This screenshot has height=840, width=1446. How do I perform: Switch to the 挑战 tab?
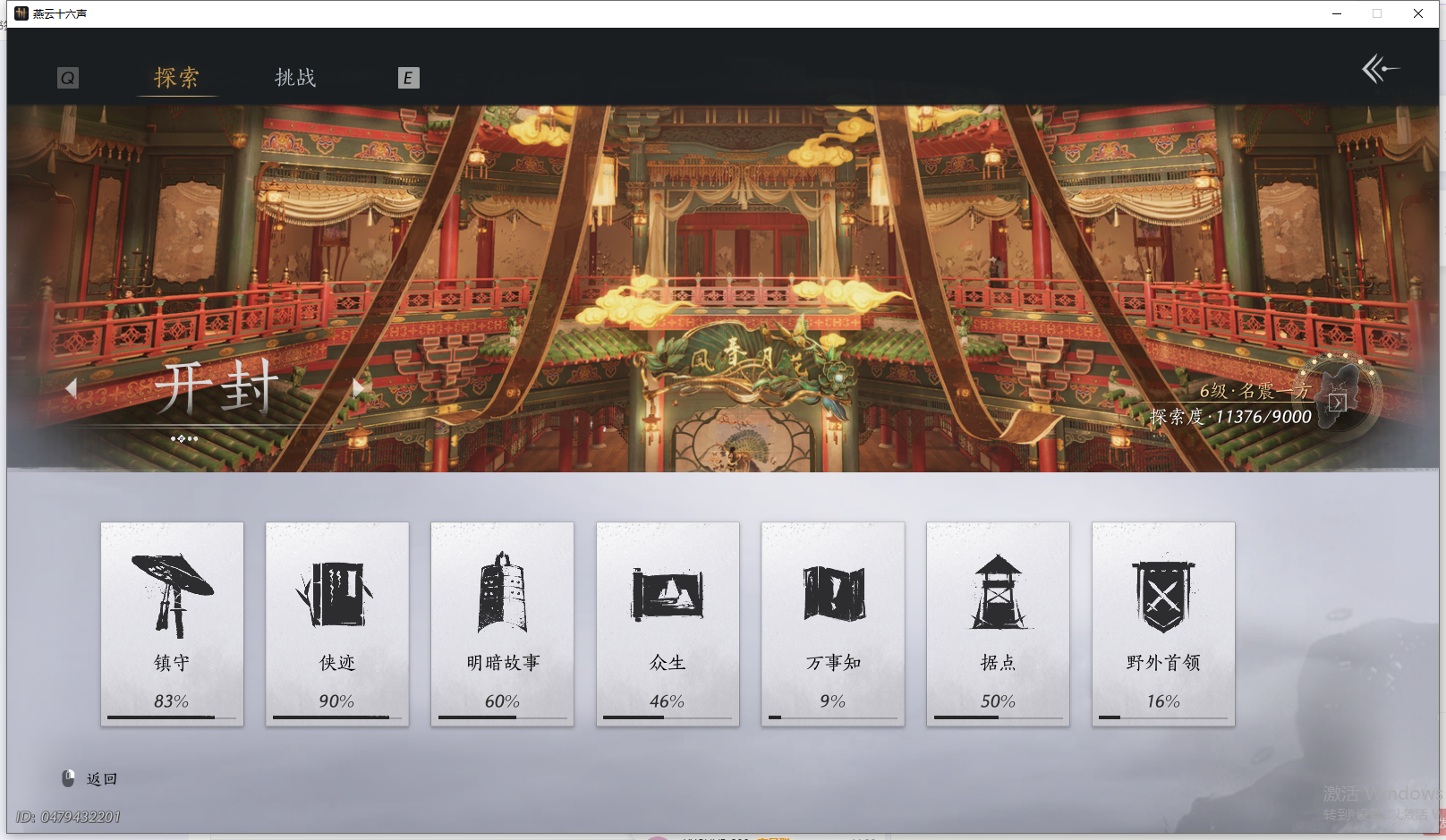point(294,78)
